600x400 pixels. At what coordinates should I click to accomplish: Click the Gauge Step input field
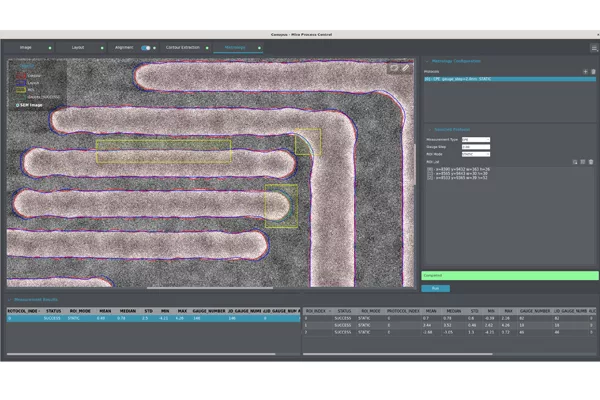point(475,147)
